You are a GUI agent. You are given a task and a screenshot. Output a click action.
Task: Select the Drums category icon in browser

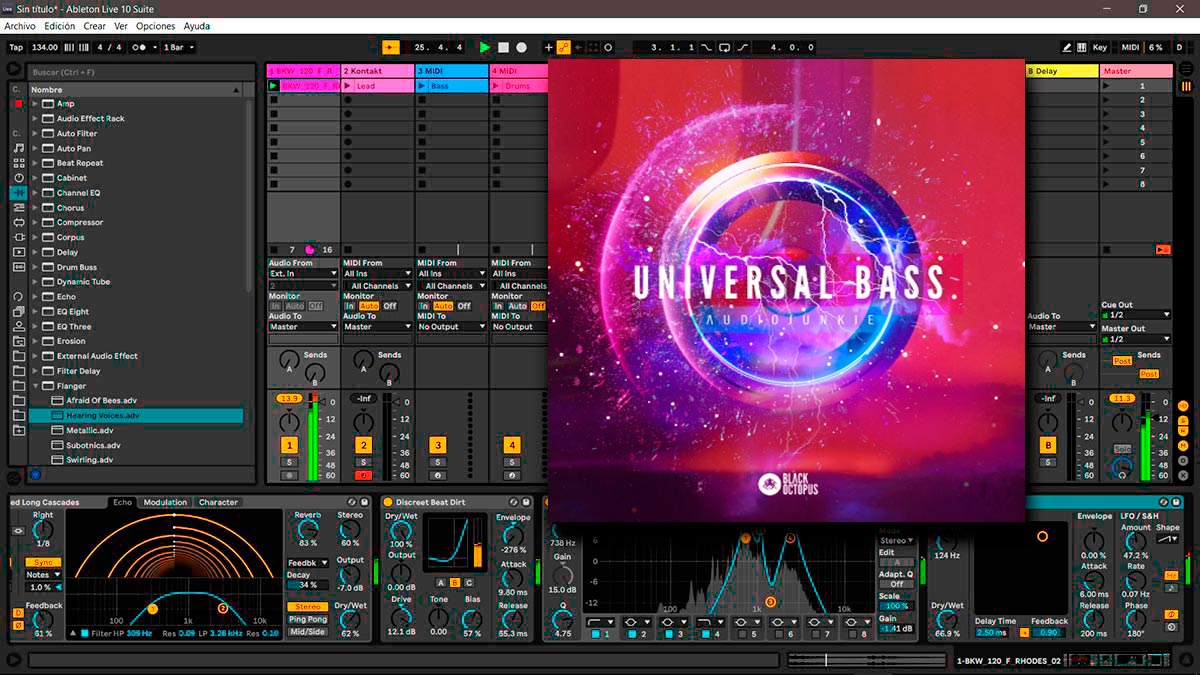pos(19,163)
